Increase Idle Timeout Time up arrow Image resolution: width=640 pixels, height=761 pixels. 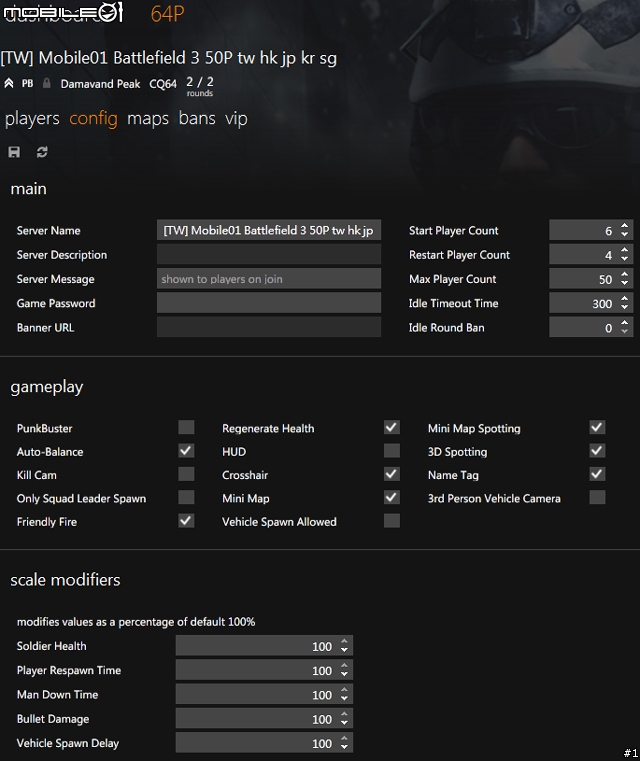[624, 298]
